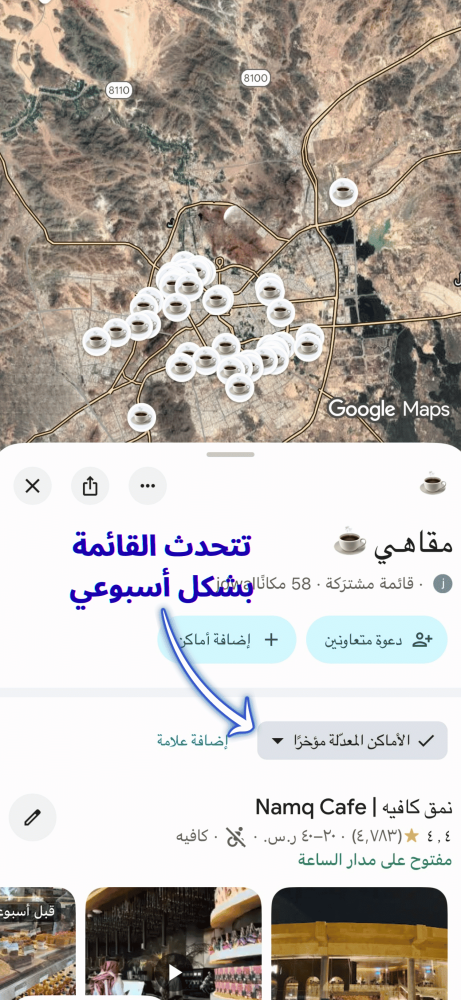The image size is (461, 1000).
Task: Click the 8100 road shield on map
Action: pos(256,78)
